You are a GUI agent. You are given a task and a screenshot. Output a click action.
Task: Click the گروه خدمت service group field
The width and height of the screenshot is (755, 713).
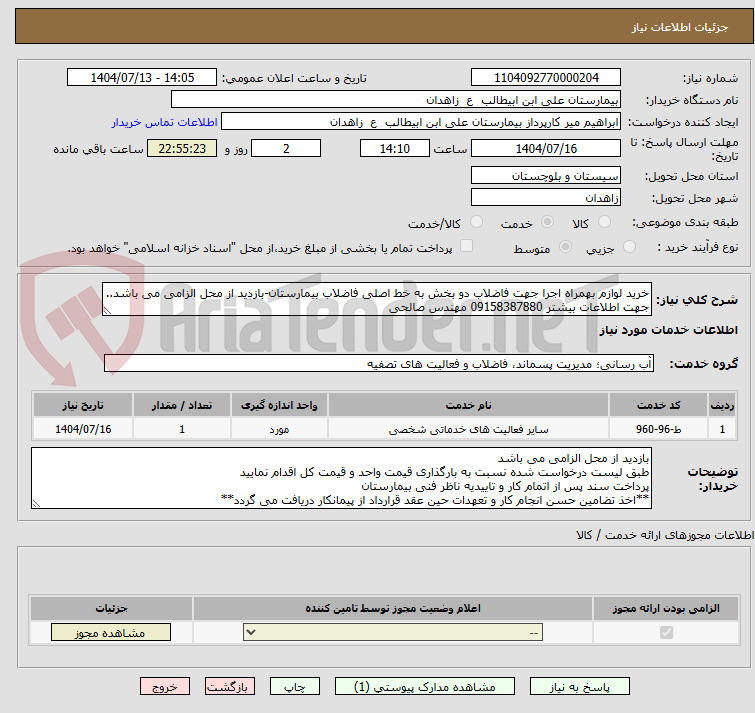point(379,363)
